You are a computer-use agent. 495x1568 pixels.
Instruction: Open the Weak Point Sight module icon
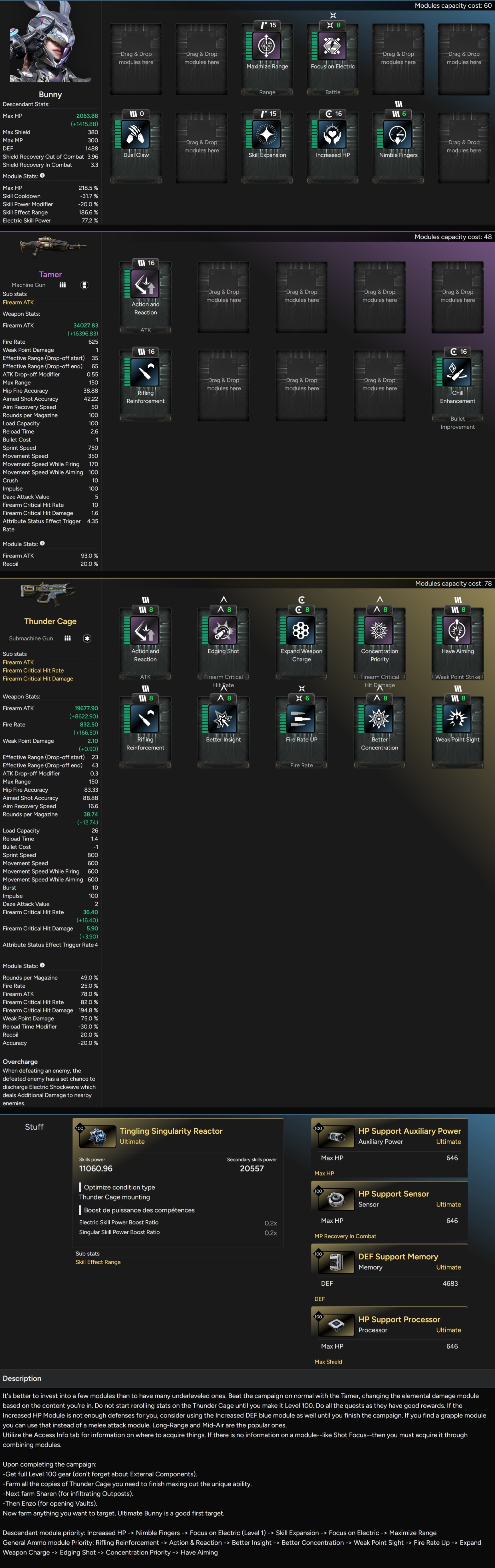[458, 719]
